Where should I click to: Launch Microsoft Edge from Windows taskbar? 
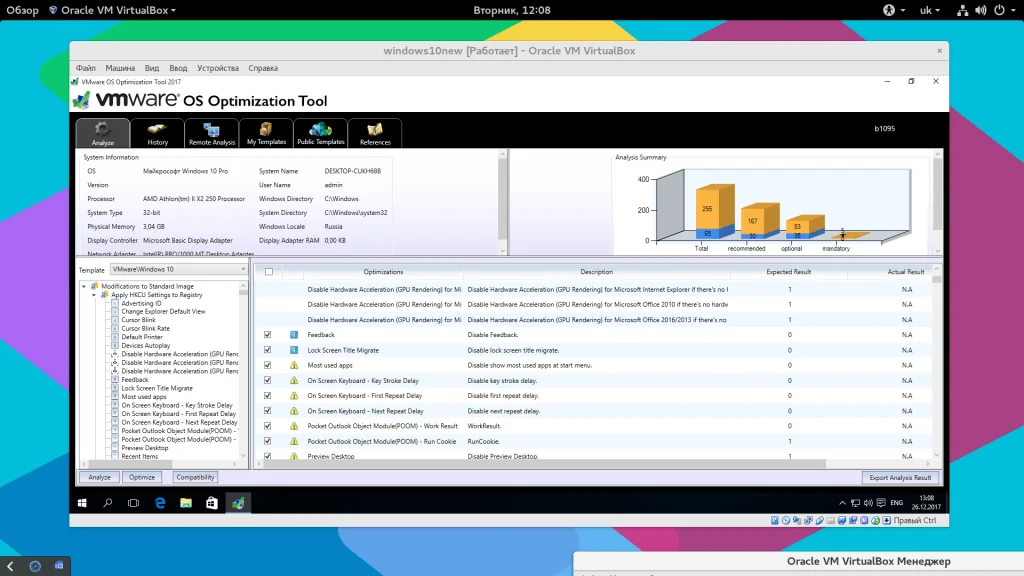click(159, 503)
